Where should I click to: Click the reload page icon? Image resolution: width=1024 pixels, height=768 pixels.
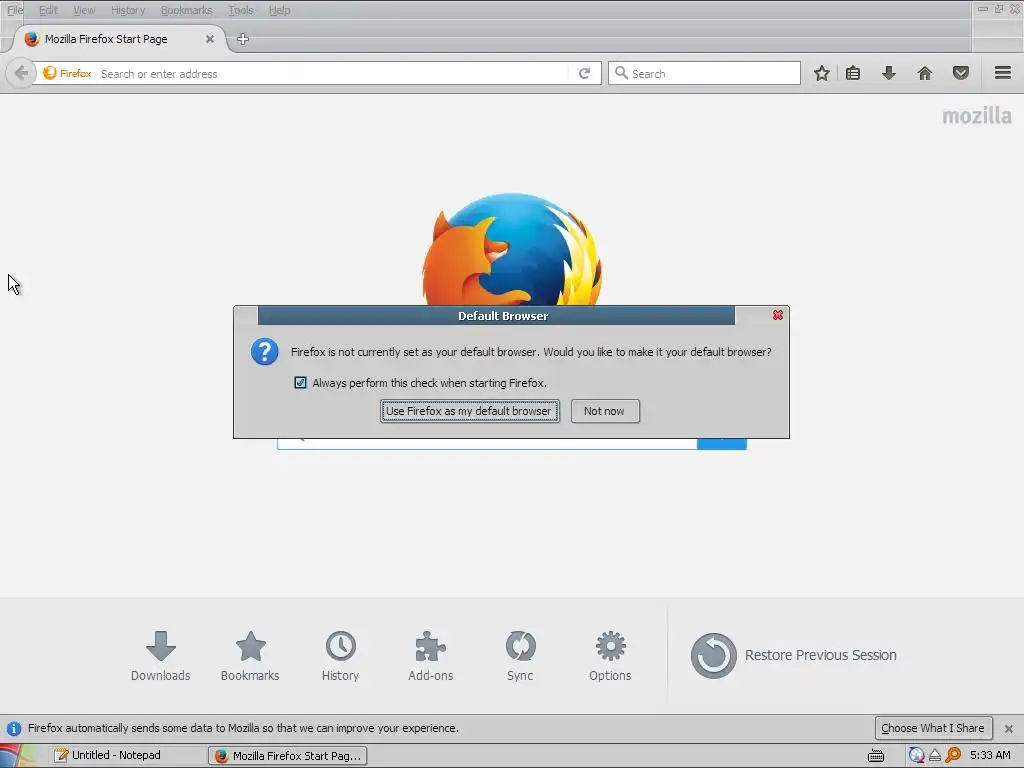tap(584, 73)
